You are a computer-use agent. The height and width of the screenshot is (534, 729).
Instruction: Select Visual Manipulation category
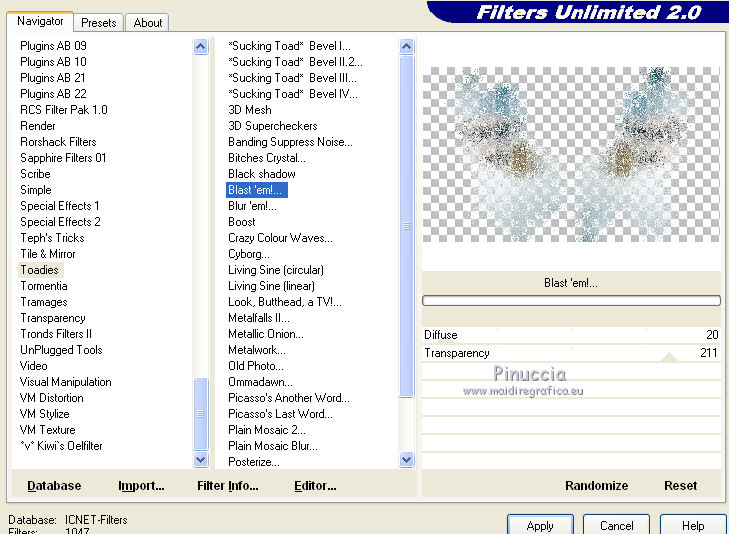click(x=66, y=382)
